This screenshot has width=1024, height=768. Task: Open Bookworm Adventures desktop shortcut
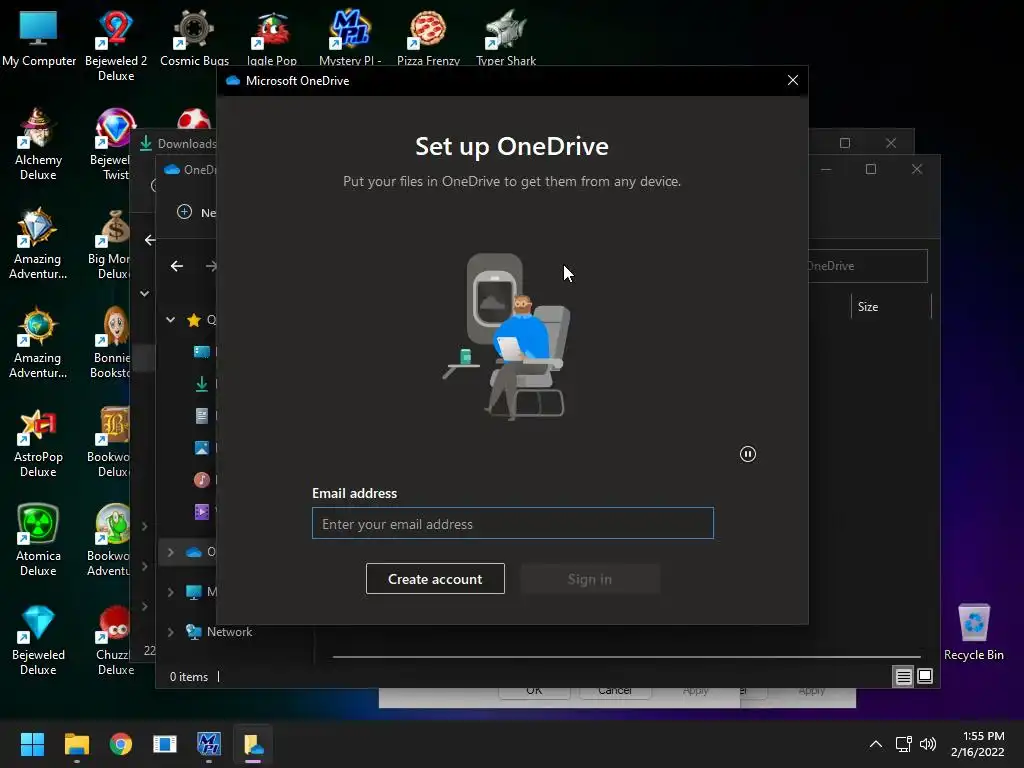click(108, 540)
